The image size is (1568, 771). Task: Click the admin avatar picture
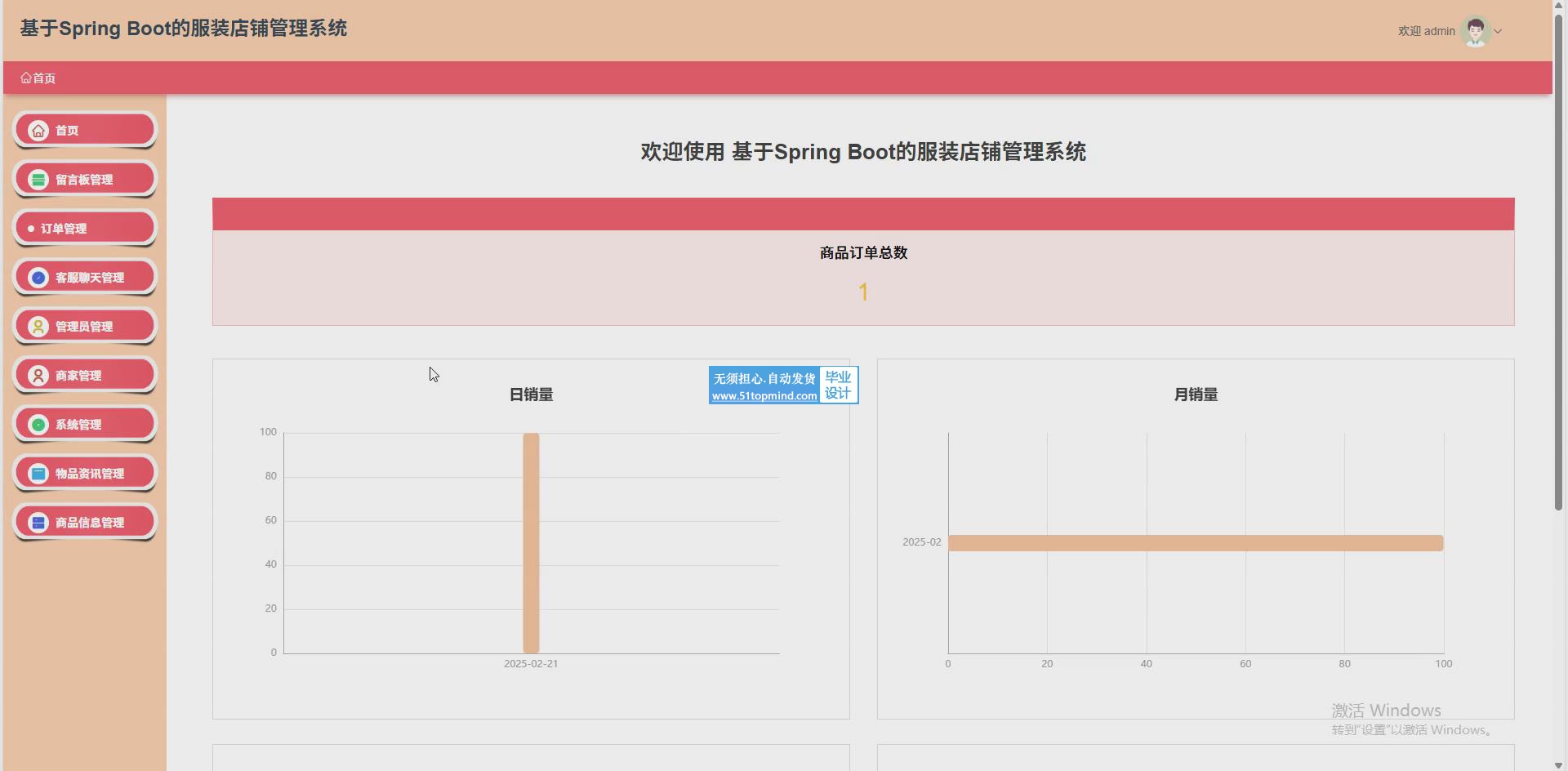click(1475, 31)
